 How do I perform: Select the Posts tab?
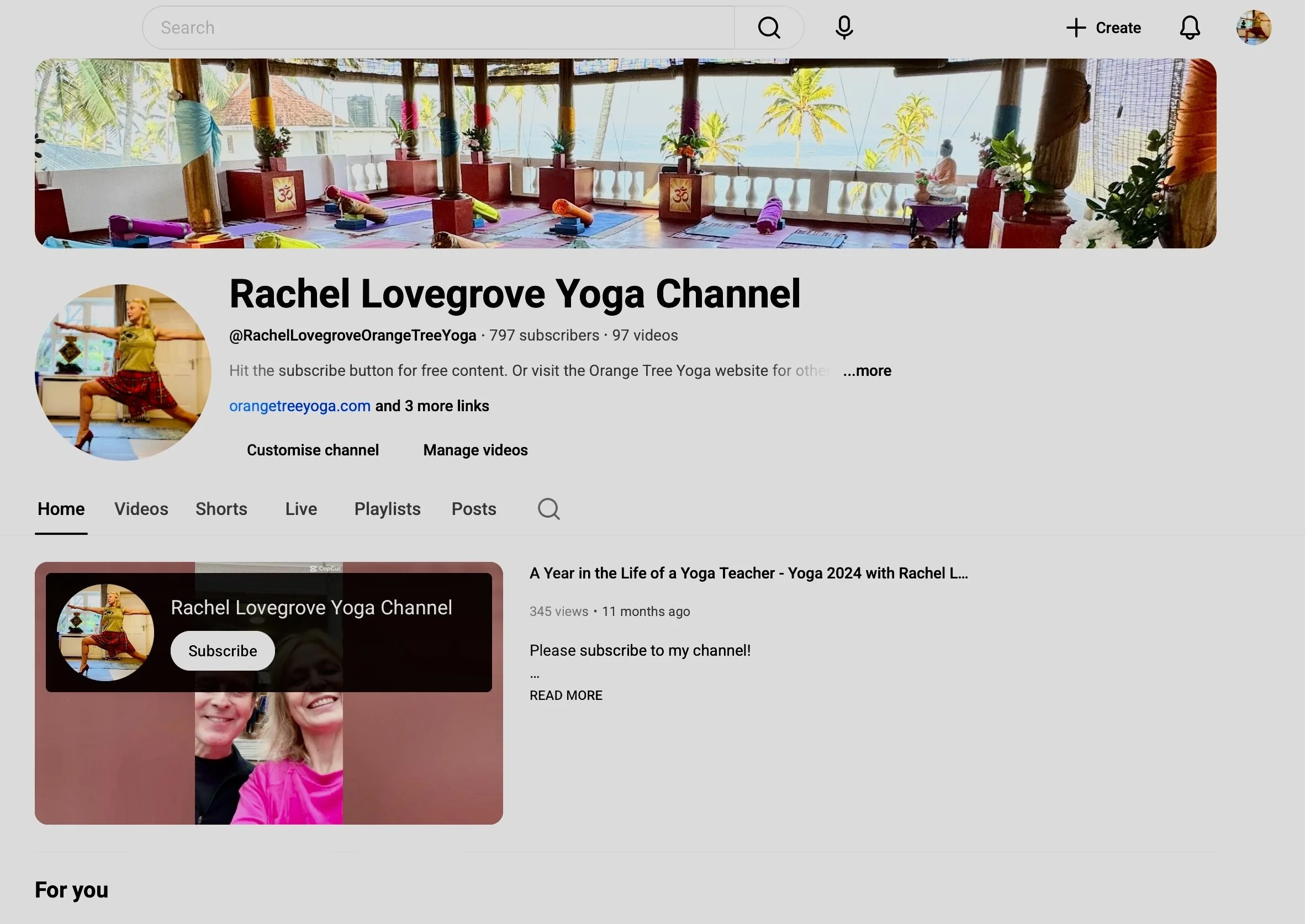pyautogui.click(x=473, y=509)
